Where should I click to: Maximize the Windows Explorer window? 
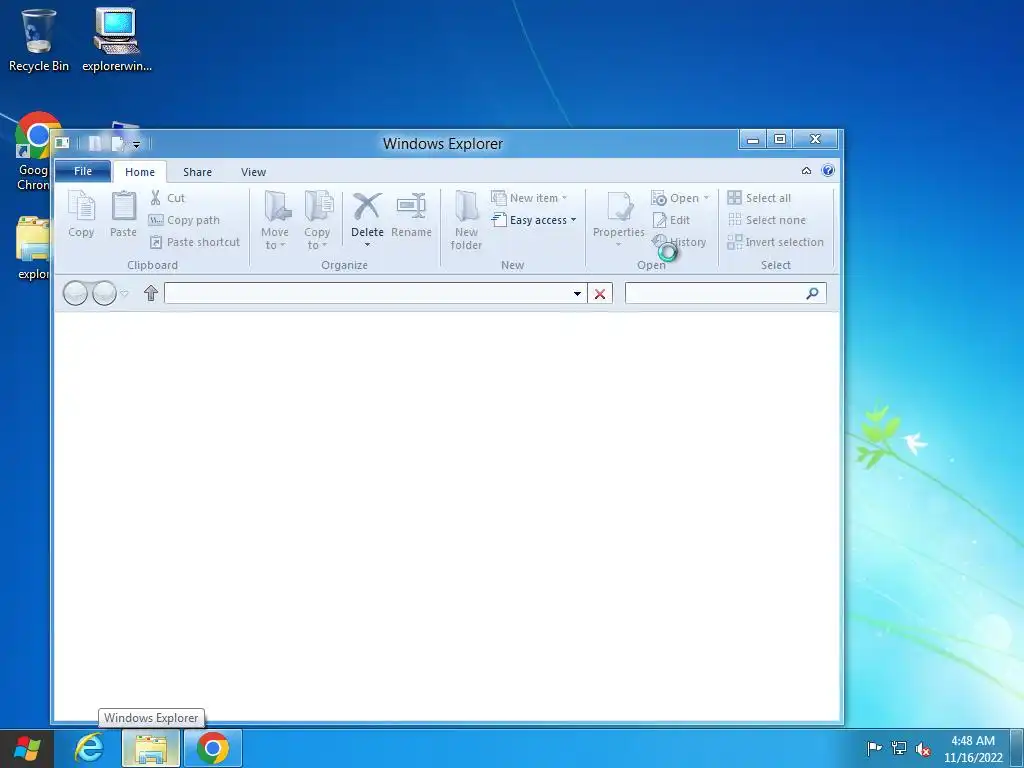[x=780, y=139]
